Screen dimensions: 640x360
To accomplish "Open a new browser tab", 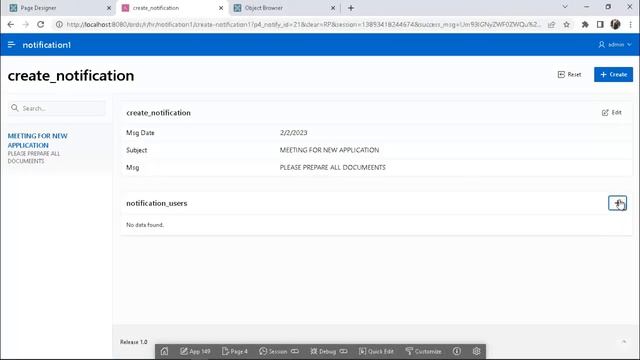I will [x=351, y=8].
